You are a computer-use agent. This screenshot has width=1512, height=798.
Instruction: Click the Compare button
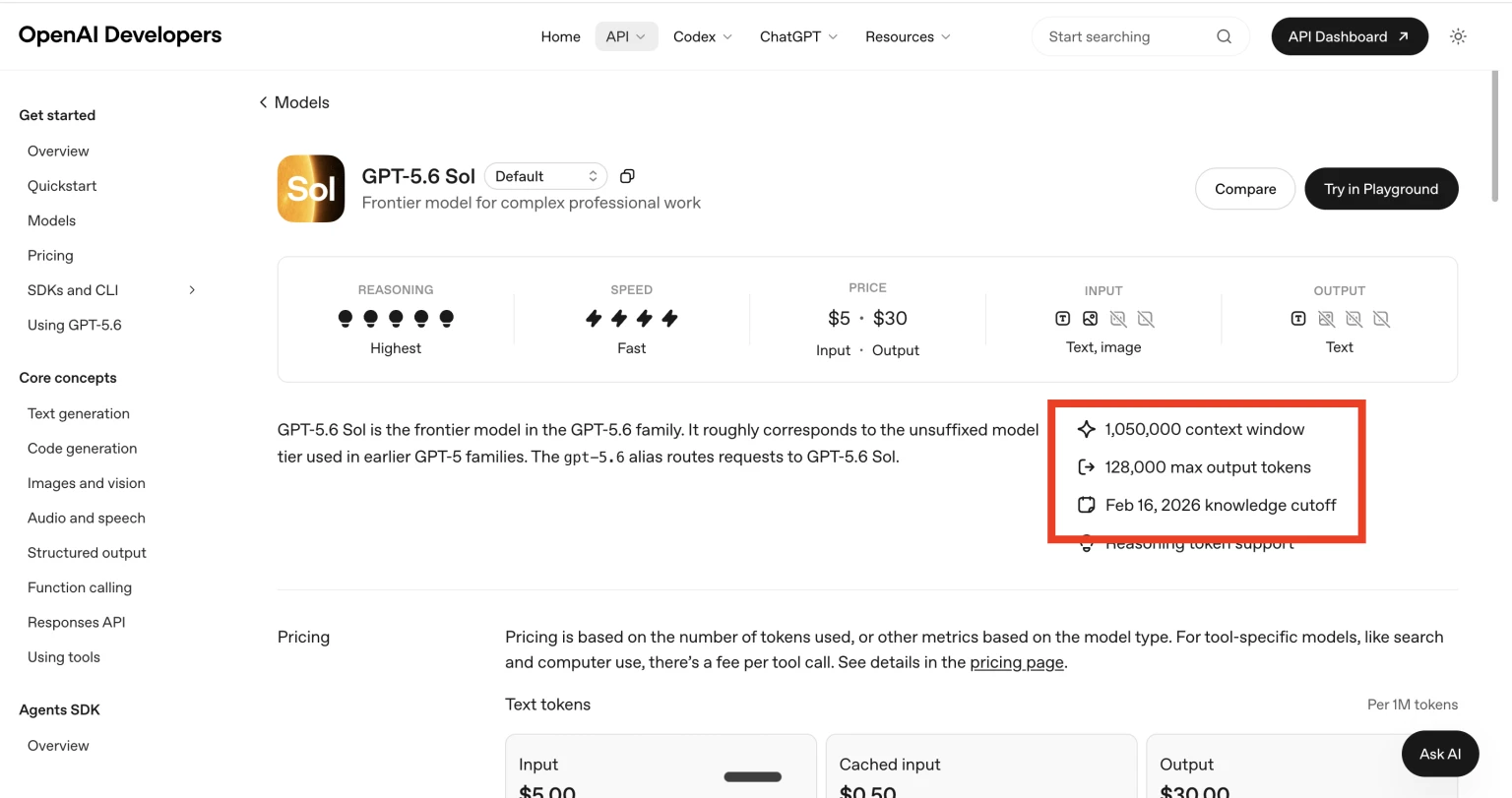1245,189
